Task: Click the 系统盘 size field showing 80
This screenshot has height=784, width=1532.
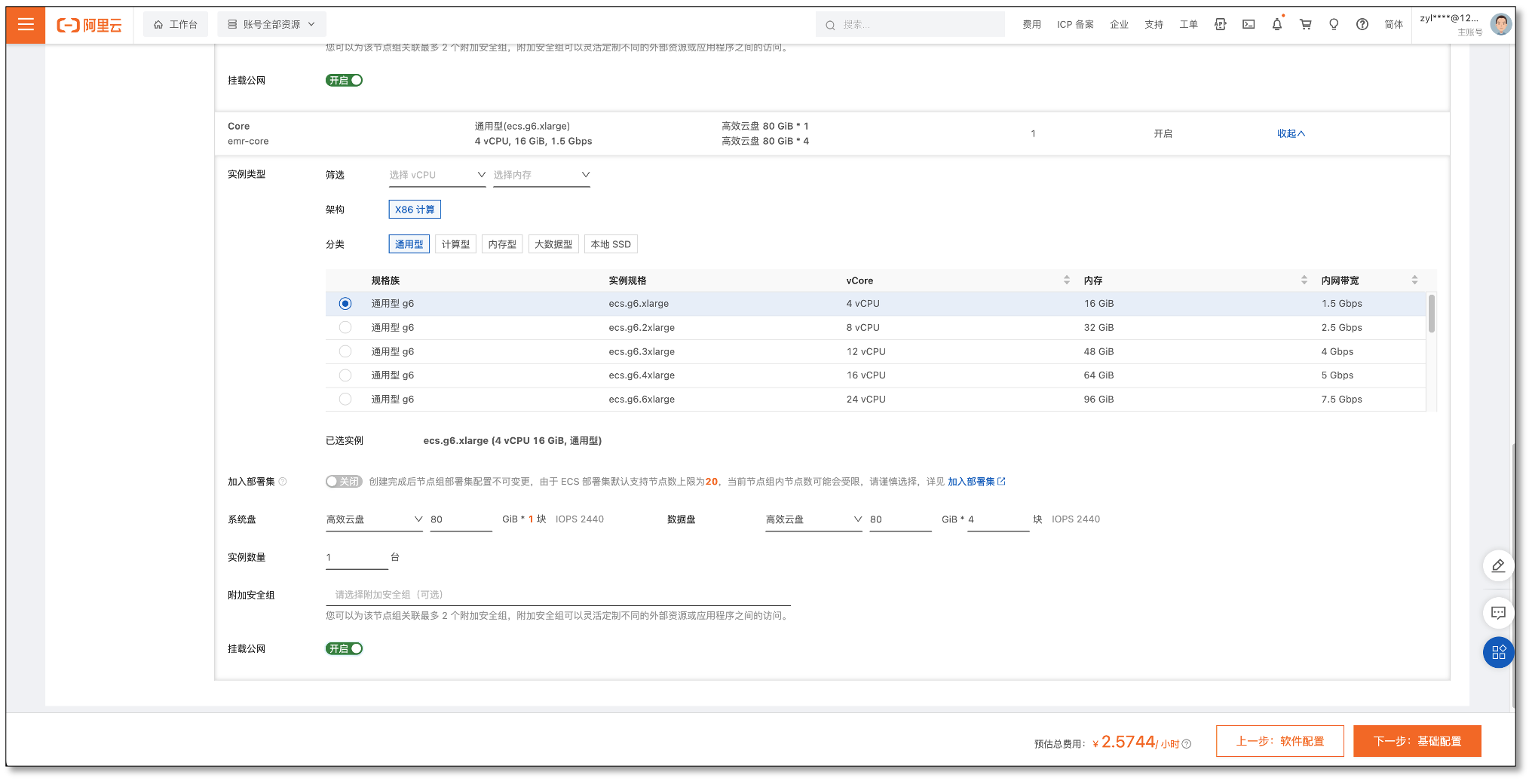Action: point(461,519)
